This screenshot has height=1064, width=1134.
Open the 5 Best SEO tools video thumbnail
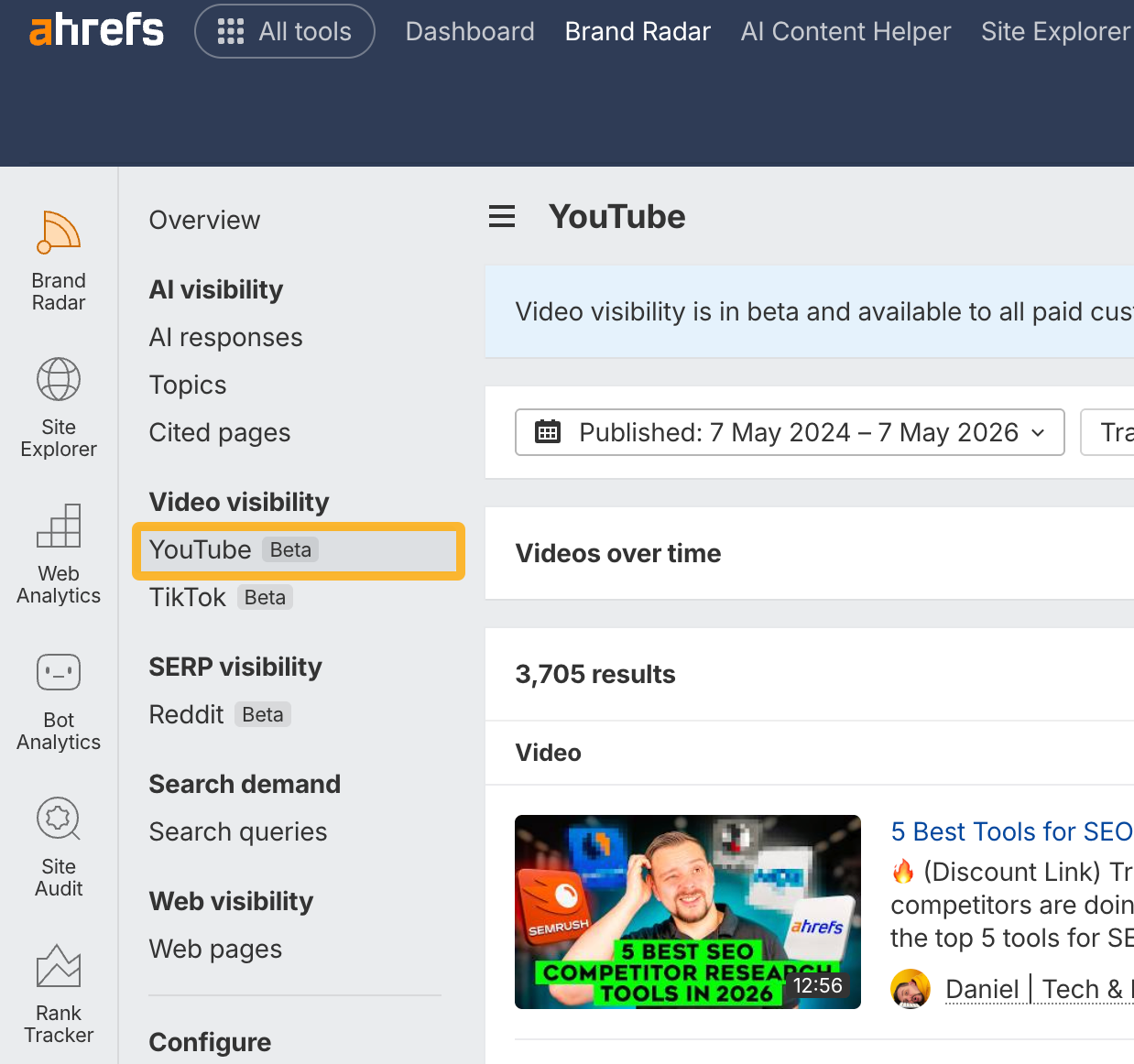click(x=688, y=912)
